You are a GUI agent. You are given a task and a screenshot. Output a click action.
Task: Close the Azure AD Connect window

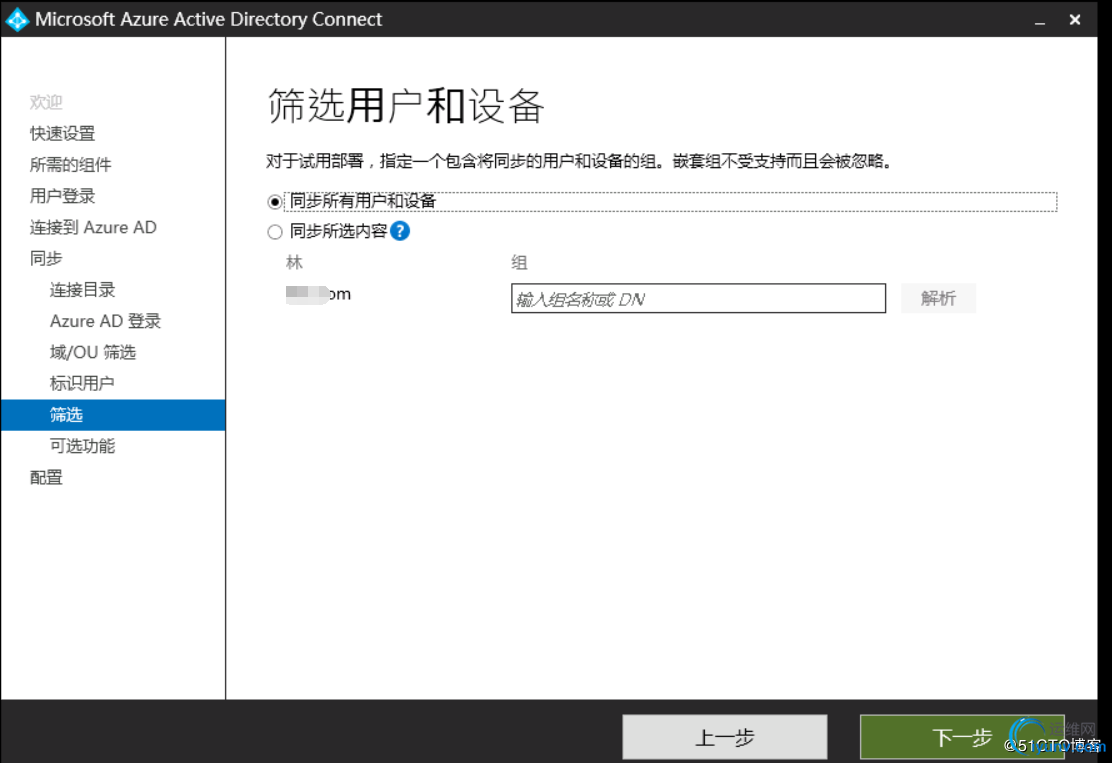point(1075,20)
